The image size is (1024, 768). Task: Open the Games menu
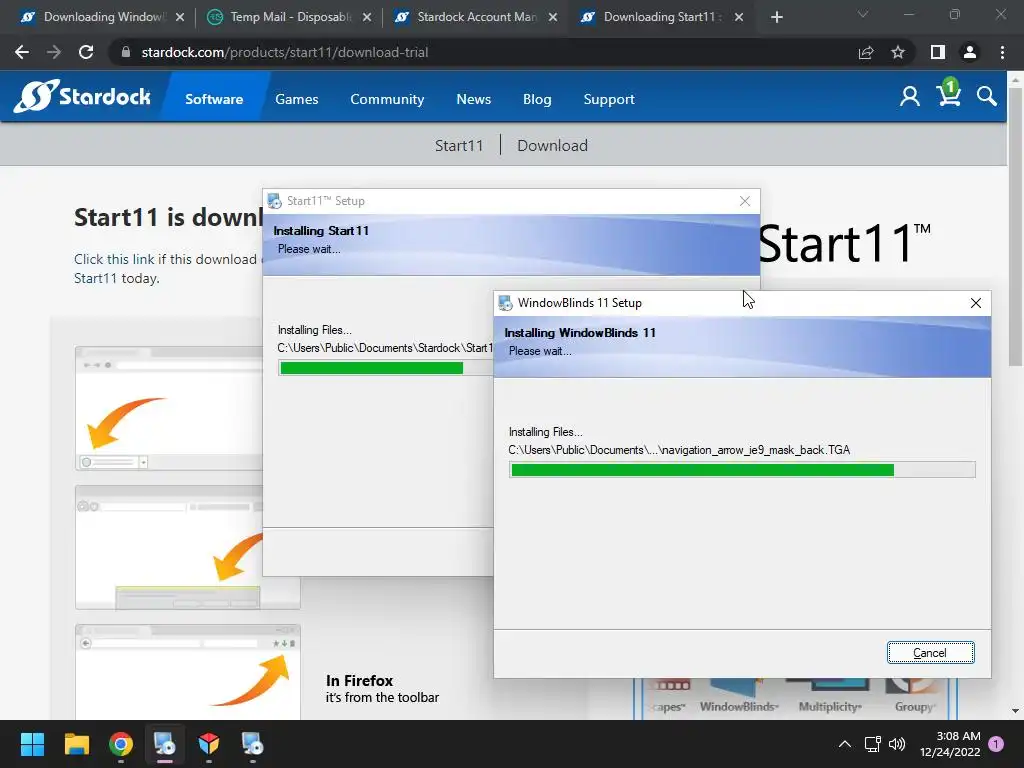click(x=296, y=99)
